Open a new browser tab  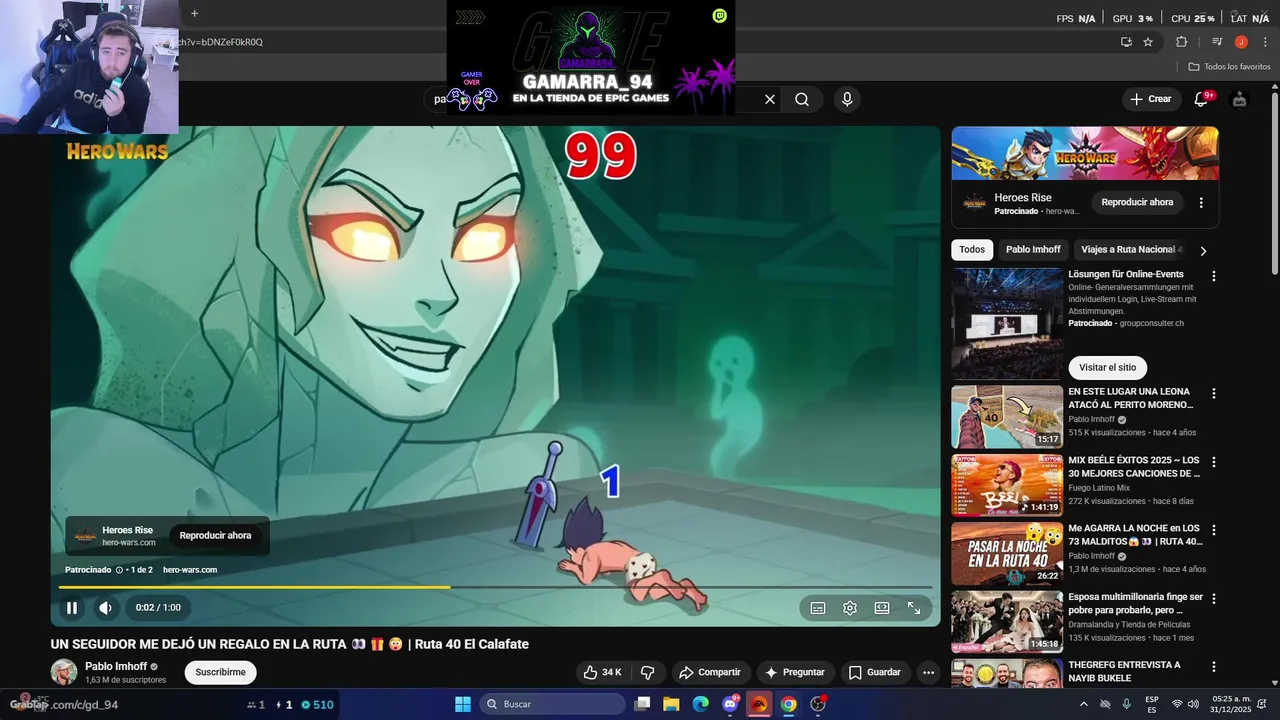click(194, 13)
